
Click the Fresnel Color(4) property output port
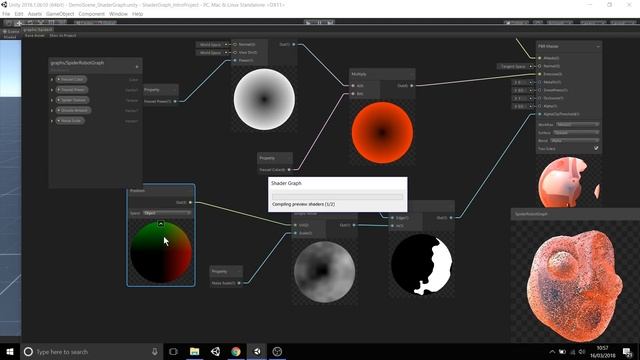coord(289,169)
